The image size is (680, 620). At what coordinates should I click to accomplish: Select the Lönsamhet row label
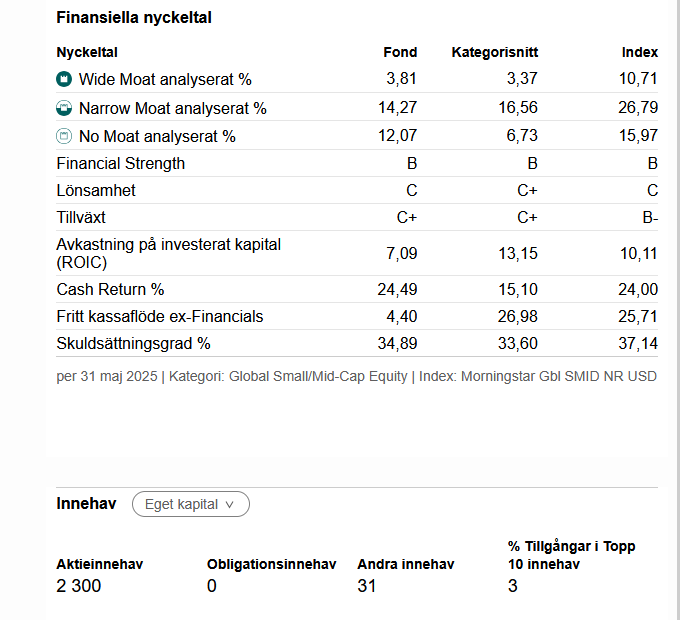[x=96, y=190]
